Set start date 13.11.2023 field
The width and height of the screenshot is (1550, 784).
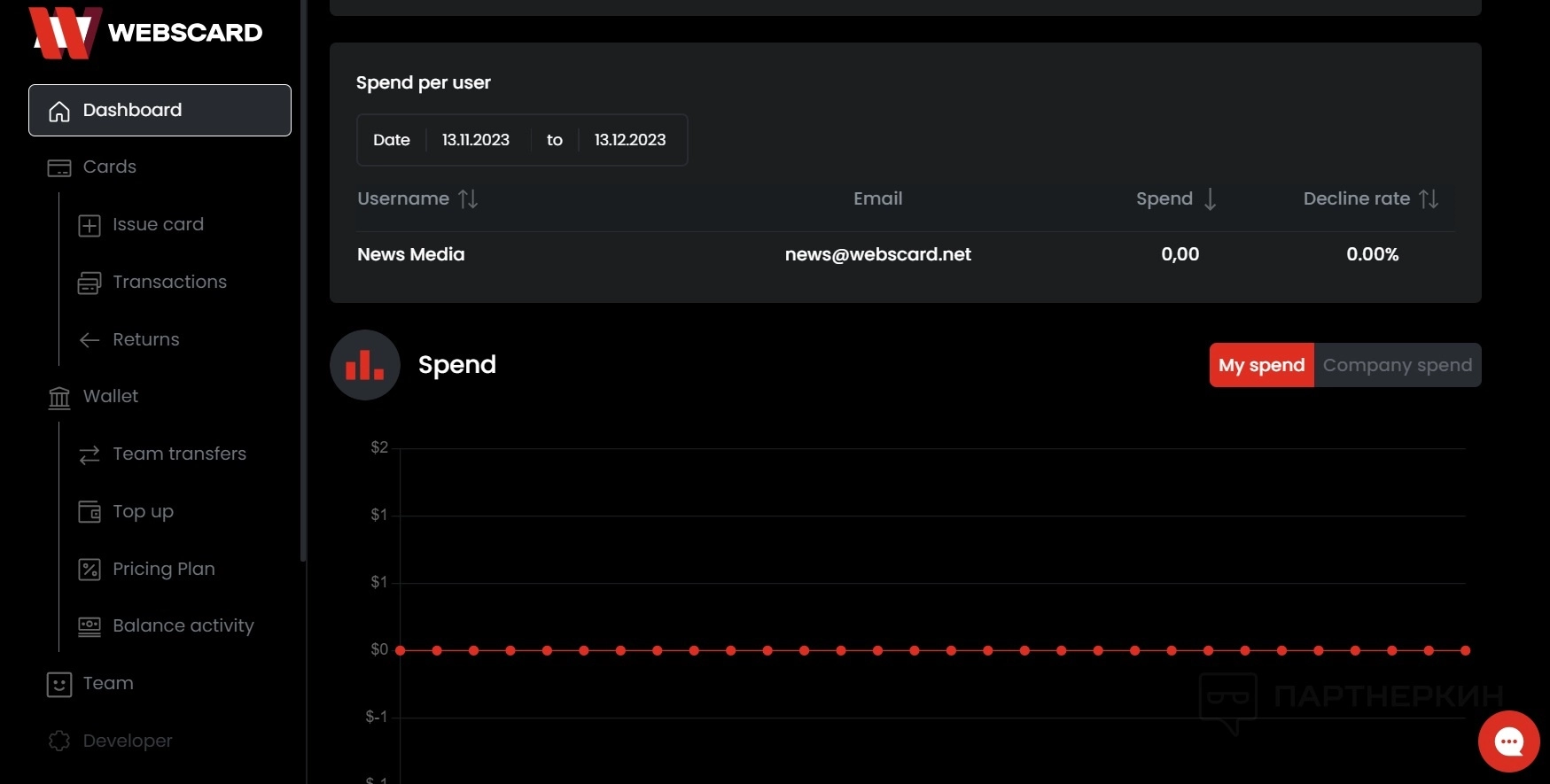click(x=476, y=140)
